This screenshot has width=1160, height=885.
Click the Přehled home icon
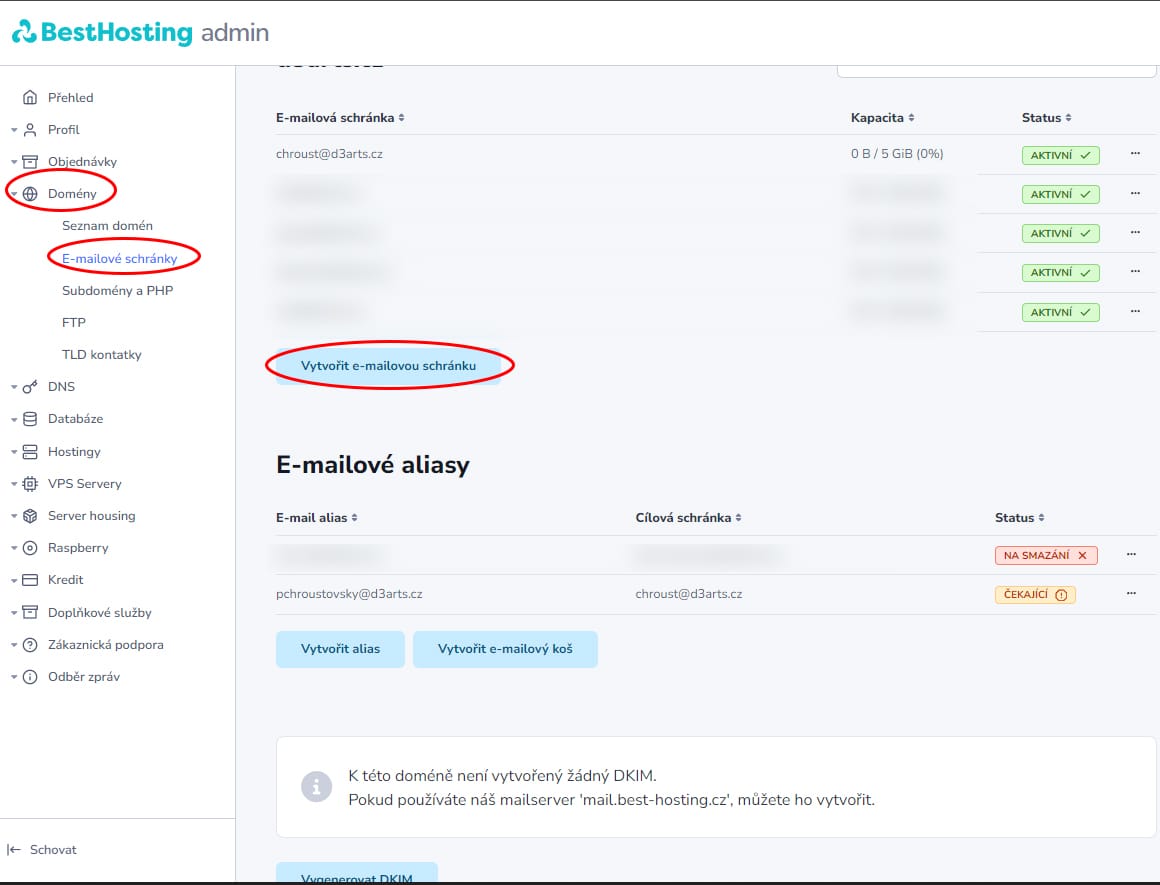[30, 97]
